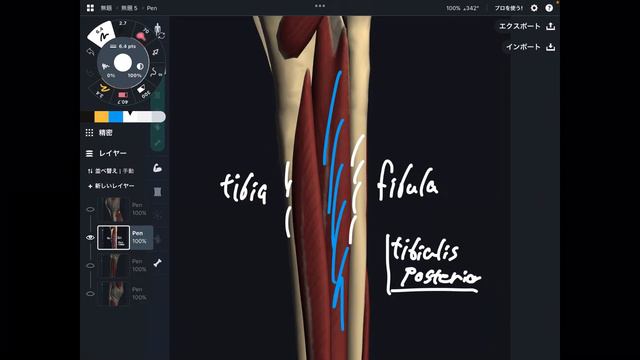Click the プロを使う! upgrade button

point(509,8)
